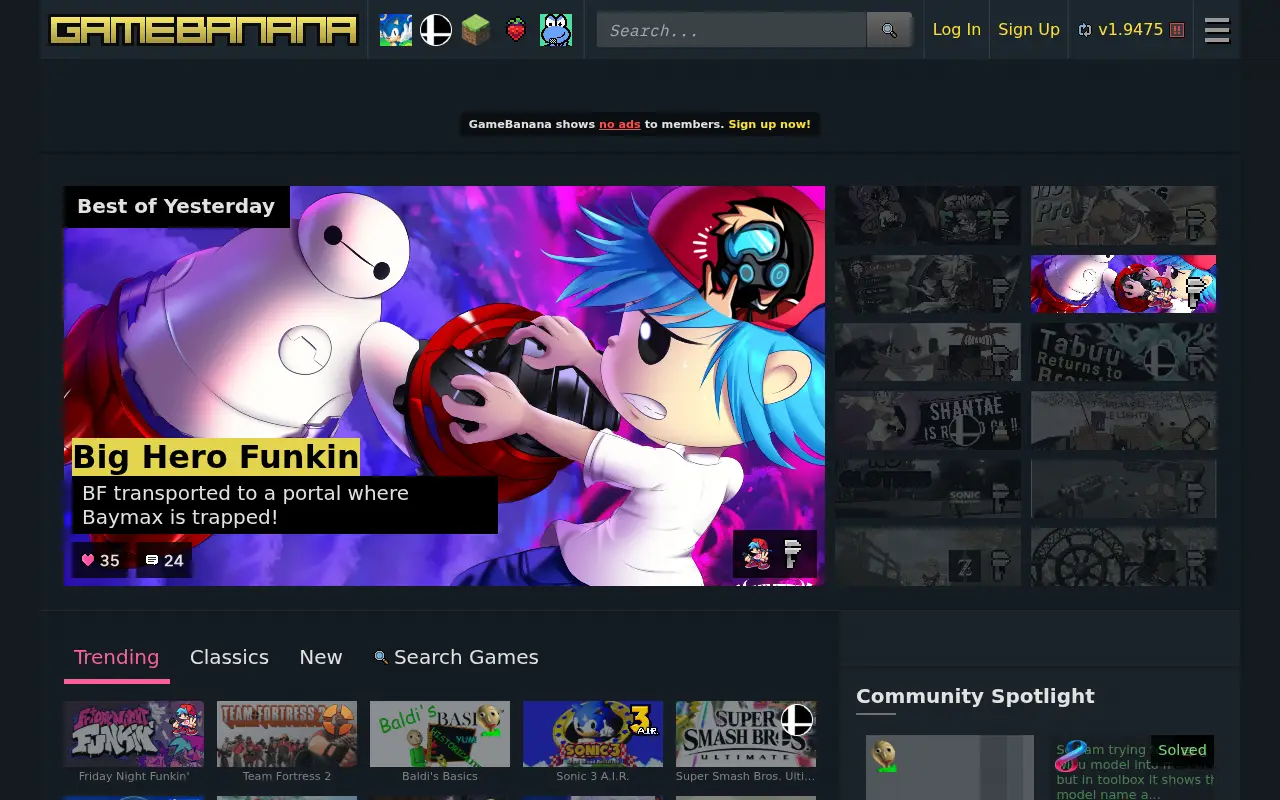Open Super Smash Bros. Ultimate tile
This screenshot has width=1280, height=800.
point(746,742)
